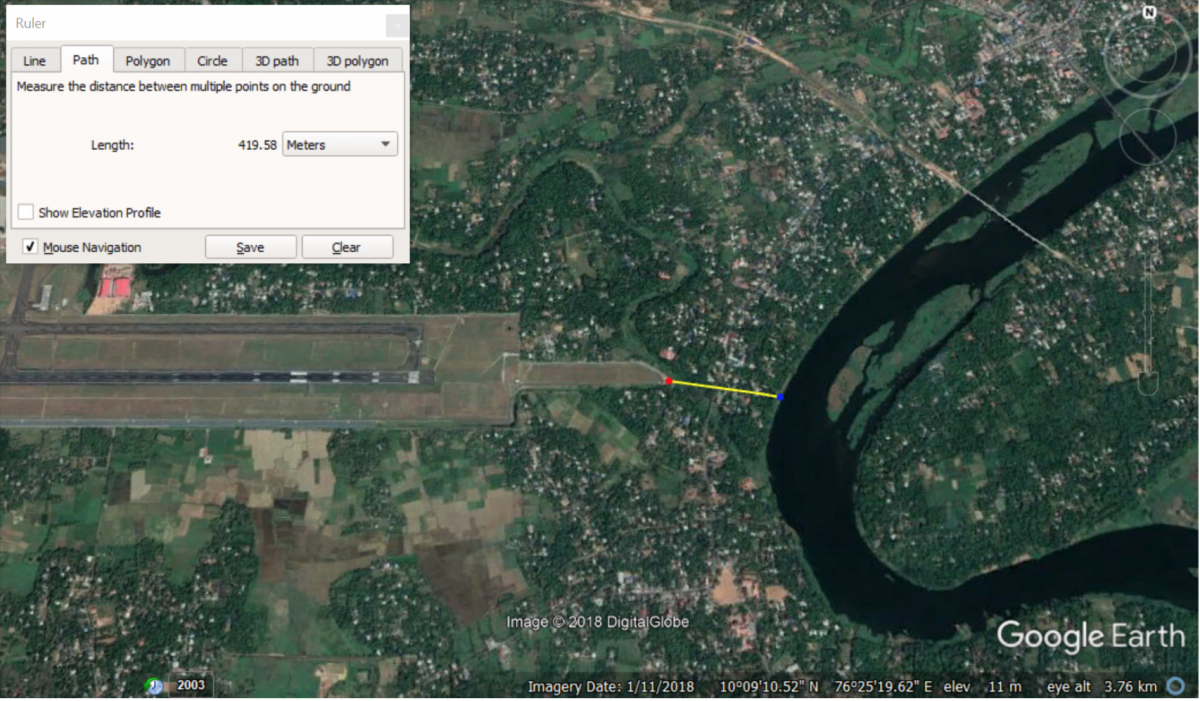The image size is (1200, 701).
Task: Save the measured path
Action: coord(250,246)
